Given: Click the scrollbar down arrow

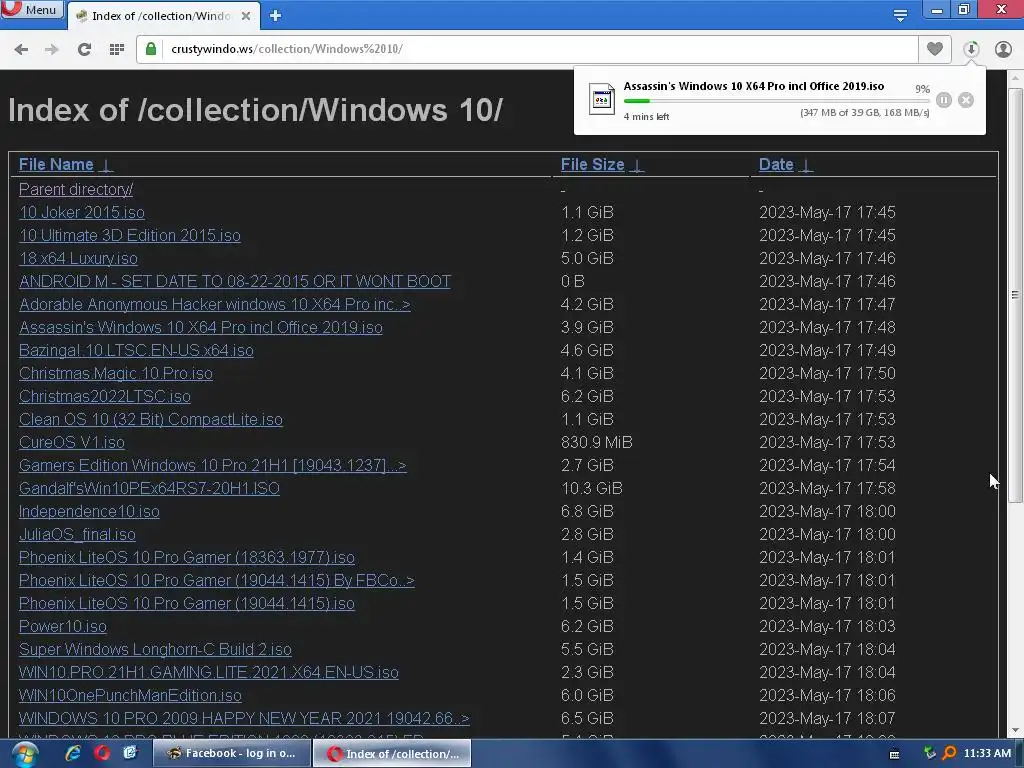Looking at the screenshot, I should tap(1015, 730).
